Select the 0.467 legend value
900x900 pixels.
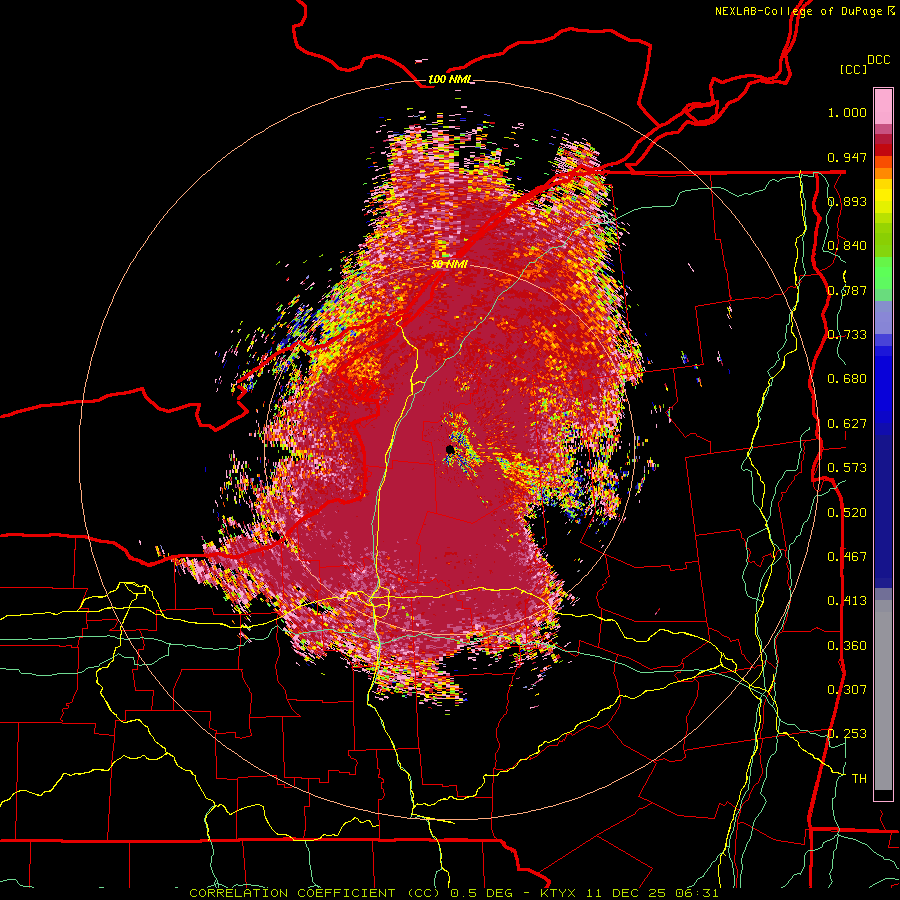coord(847,557)
